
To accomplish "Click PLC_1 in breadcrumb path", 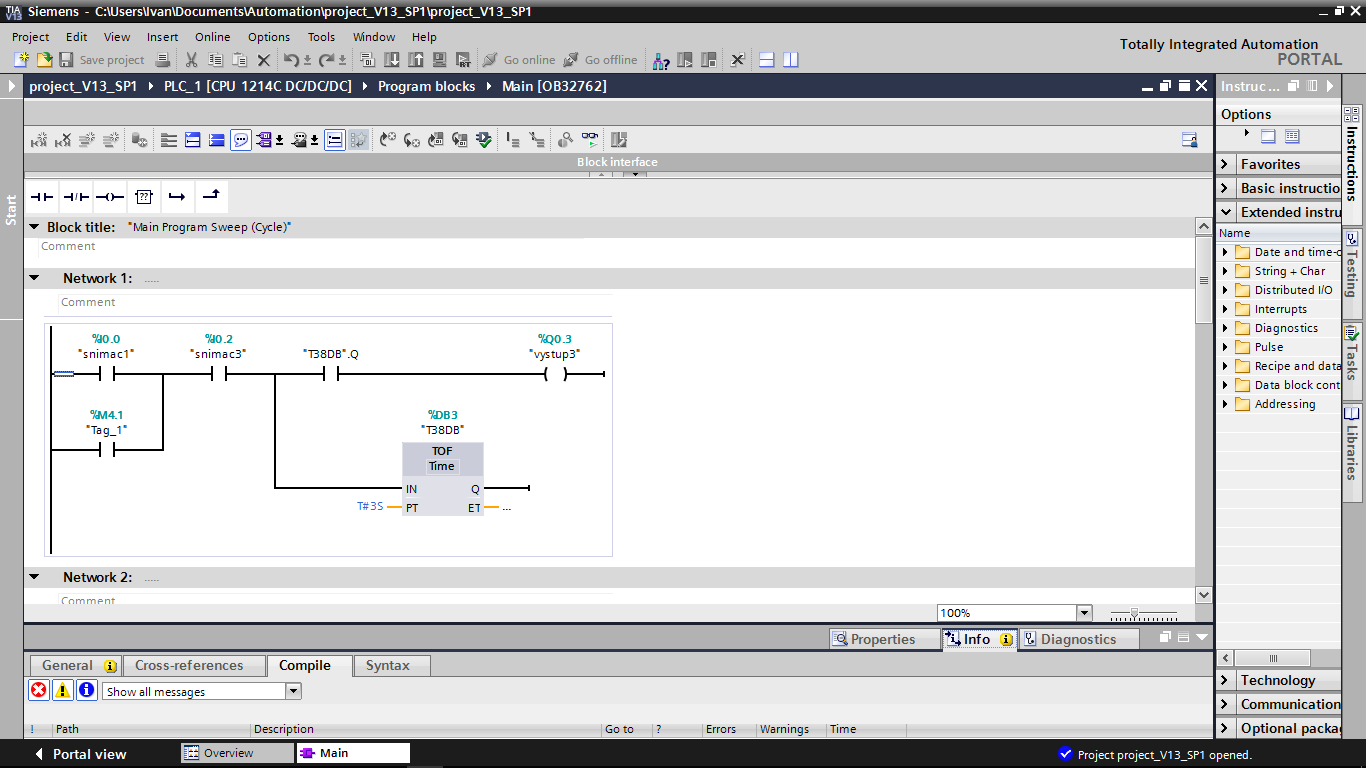I will [x=258, y=86].
